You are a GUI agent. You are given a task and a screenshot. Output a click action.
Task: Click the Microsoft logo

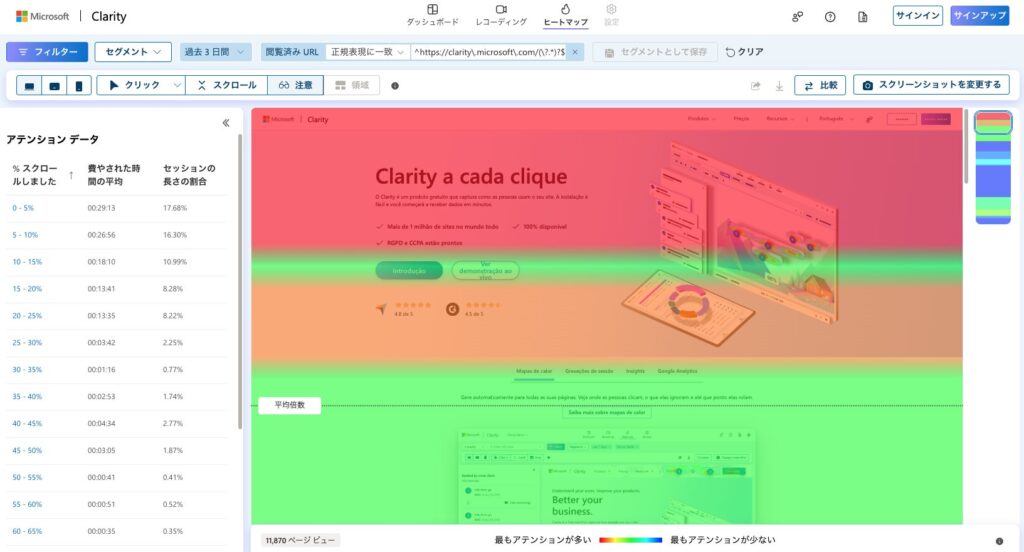pyautogui.click(x=42, y=16)
